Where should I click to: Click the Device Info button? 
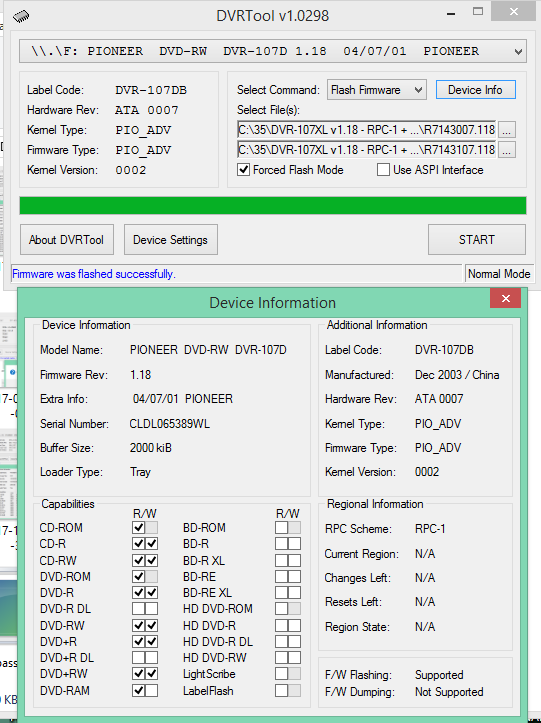coord(476,90)
